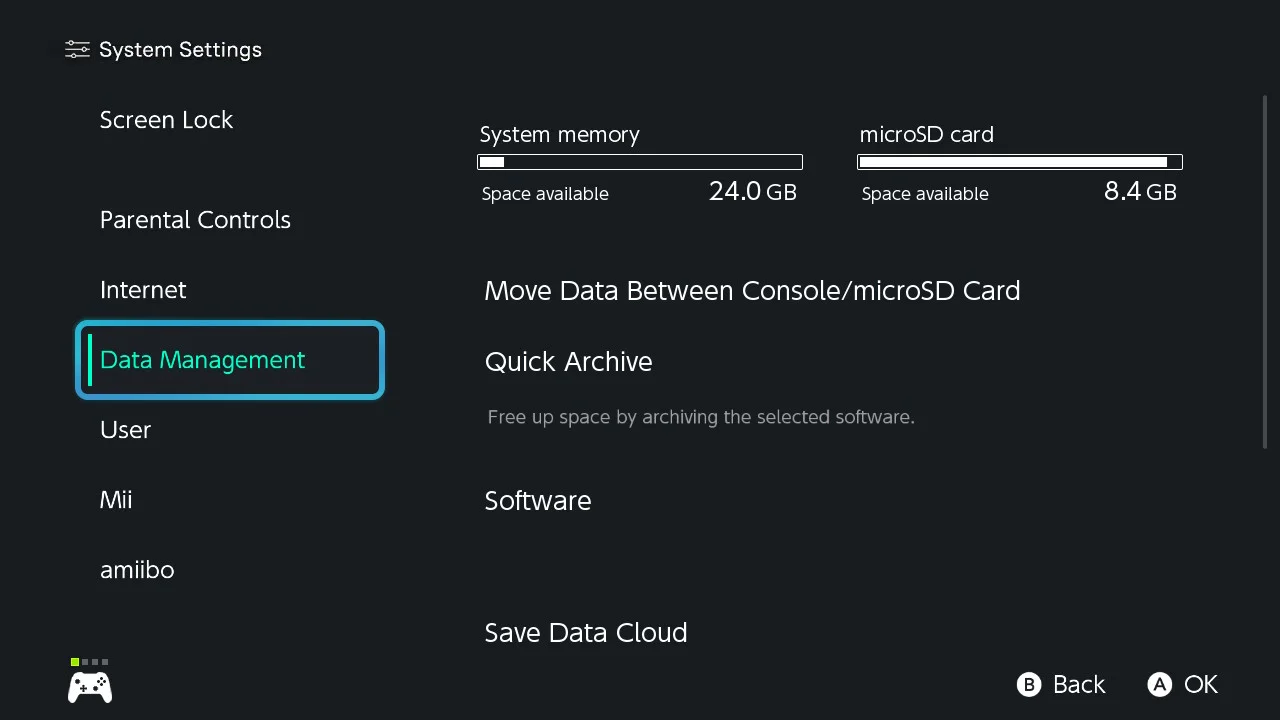Click the microSD card usage bar
Image resolution: width=1280 pixels, height=720 pixels.
click(x=1020, y=162)
